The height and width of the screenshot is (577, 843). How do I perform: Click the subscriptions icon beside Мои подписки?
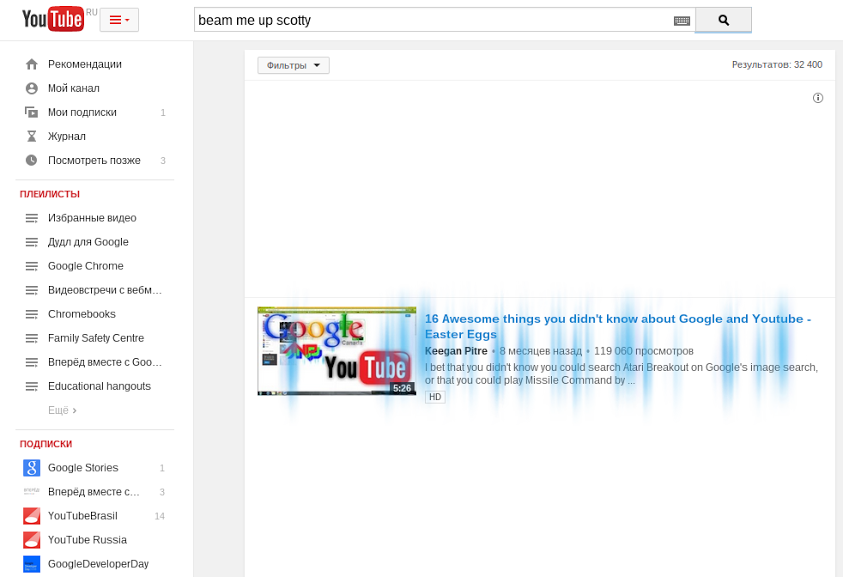[x=32, y=112]
